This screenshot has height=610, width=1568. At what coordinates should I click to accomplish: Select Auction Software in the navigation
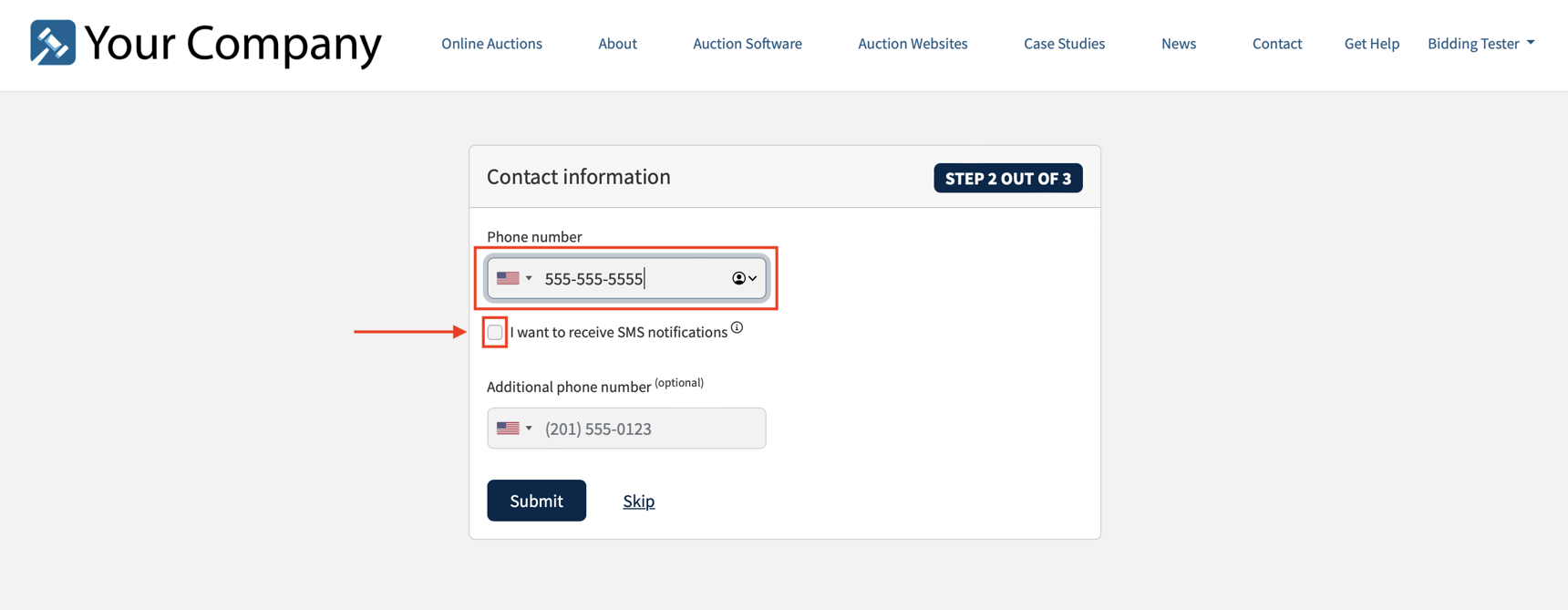click(747, 43)
